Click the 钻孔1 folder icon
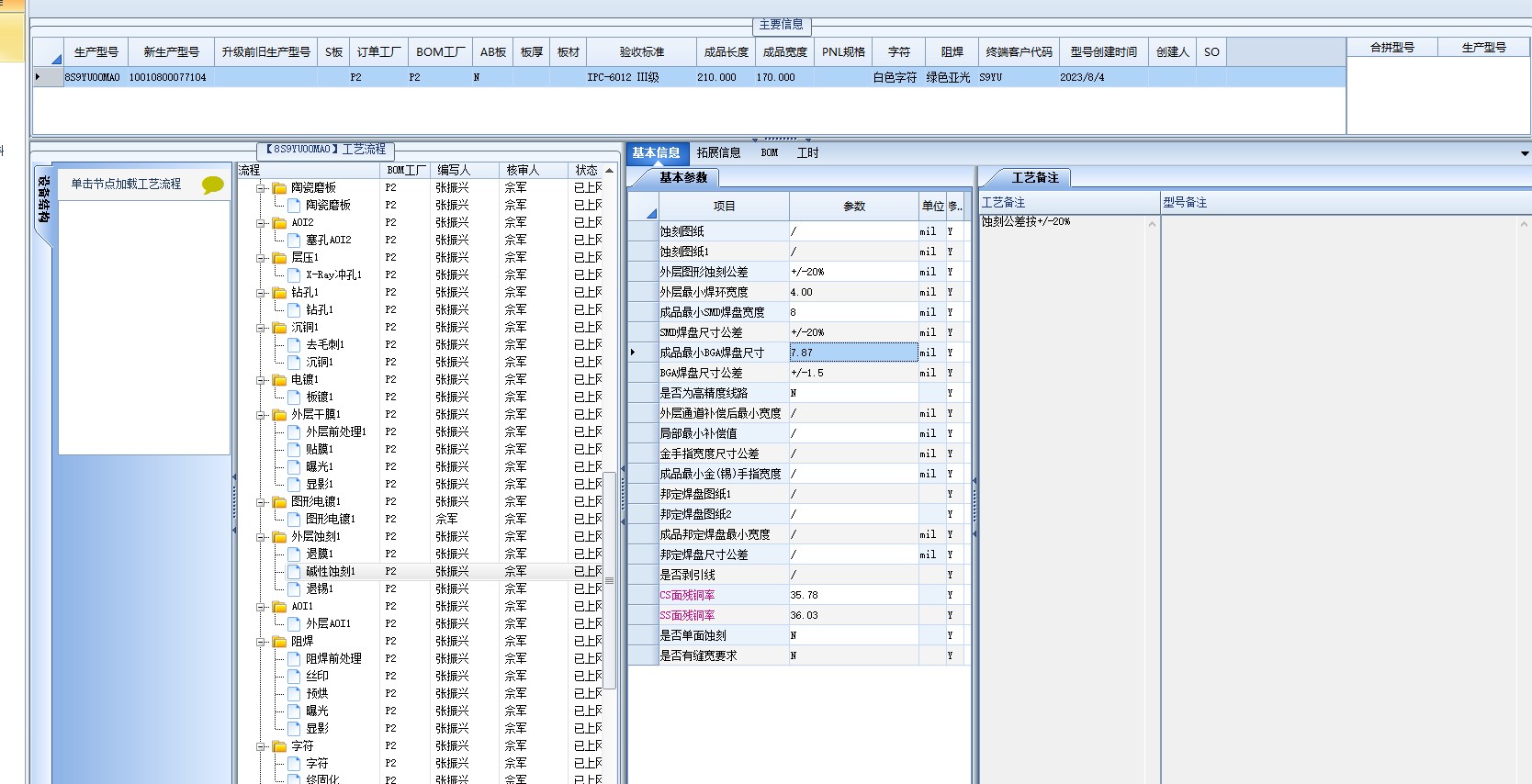Screen dimensions: 1532x784 pos(280,292)
